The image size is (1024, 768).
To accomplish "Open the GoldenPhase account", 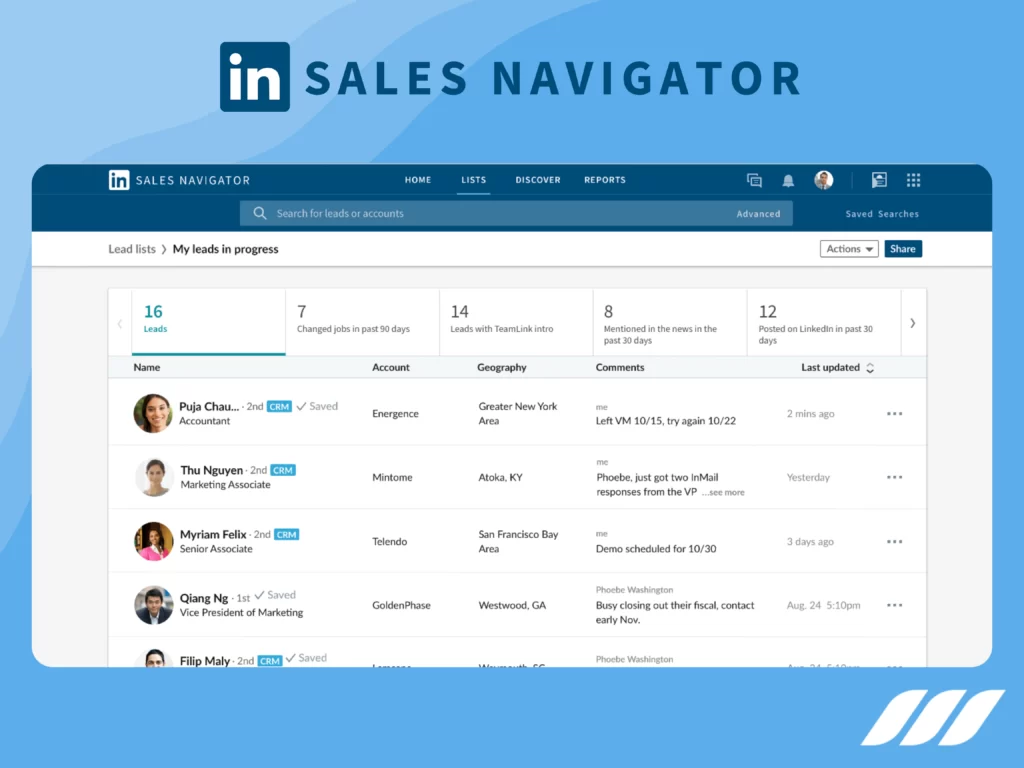I will [x=401, y=605].
